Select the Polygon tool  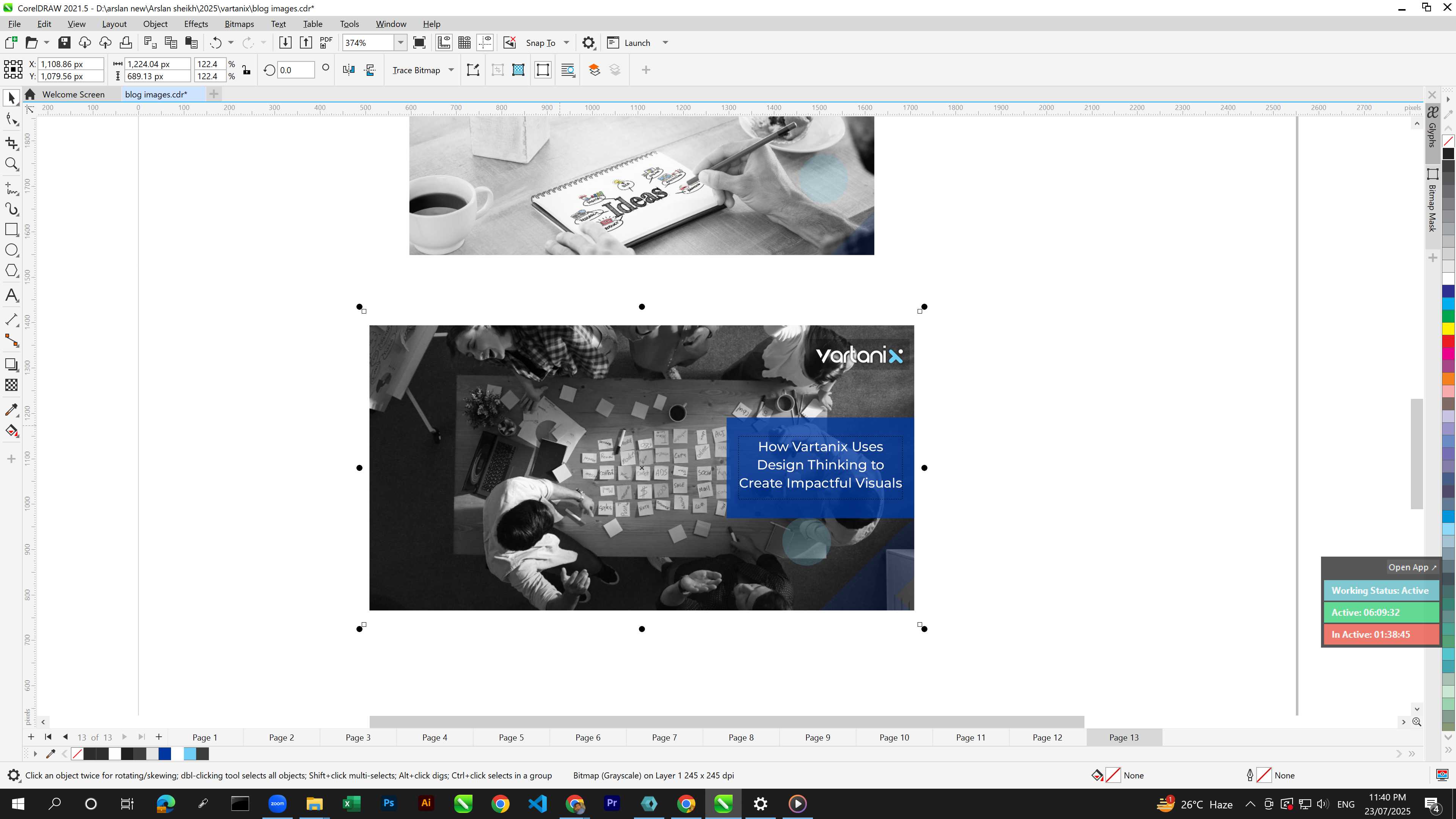11,271
